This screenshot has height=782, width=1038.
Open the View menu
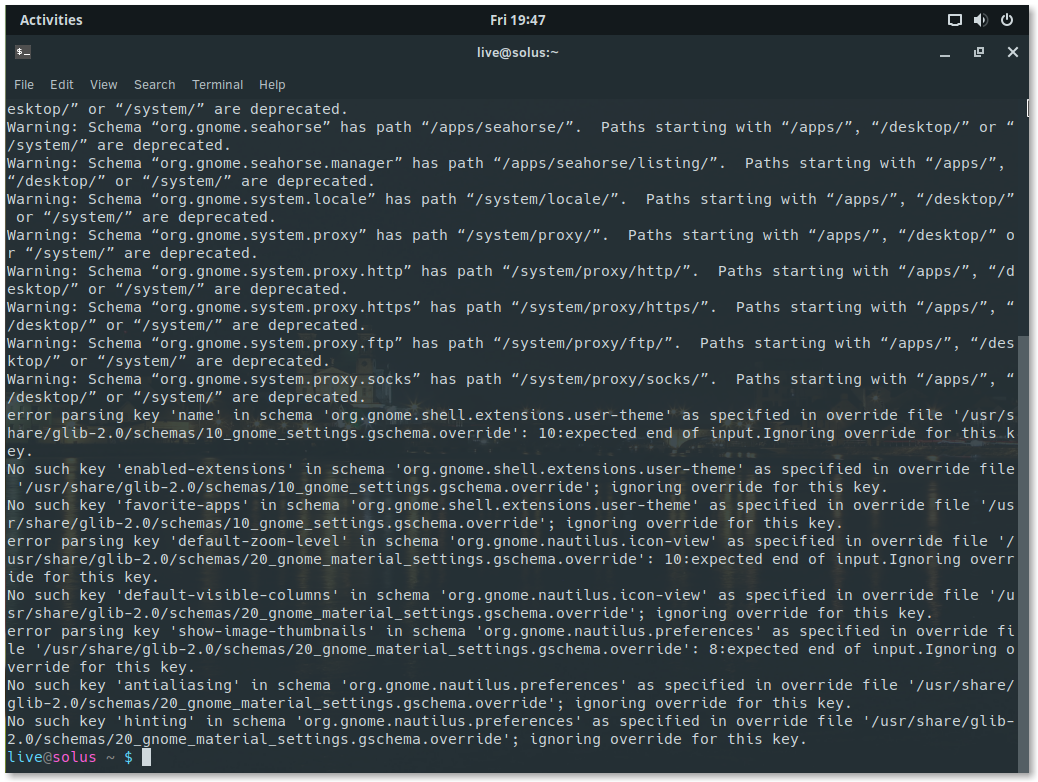pos(103,85)
